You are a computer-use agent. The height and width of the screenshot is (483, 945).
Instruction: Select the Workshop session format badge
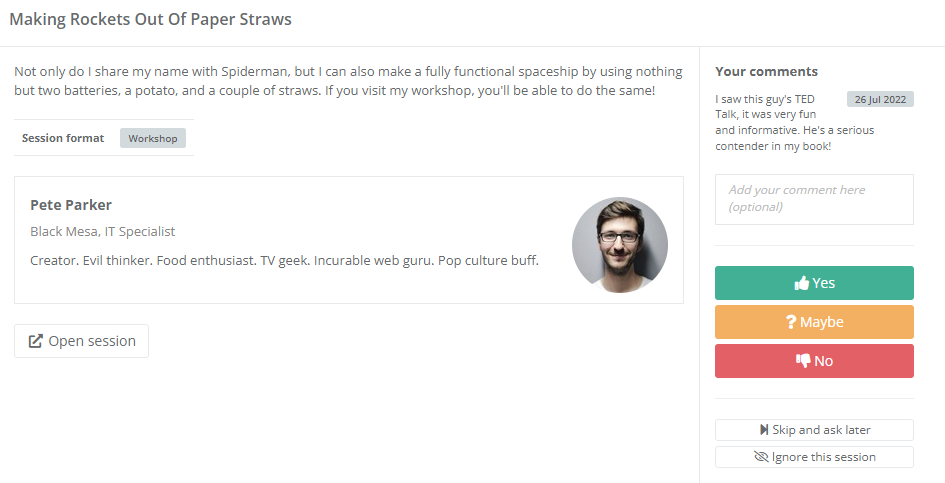tap(152, 139)
